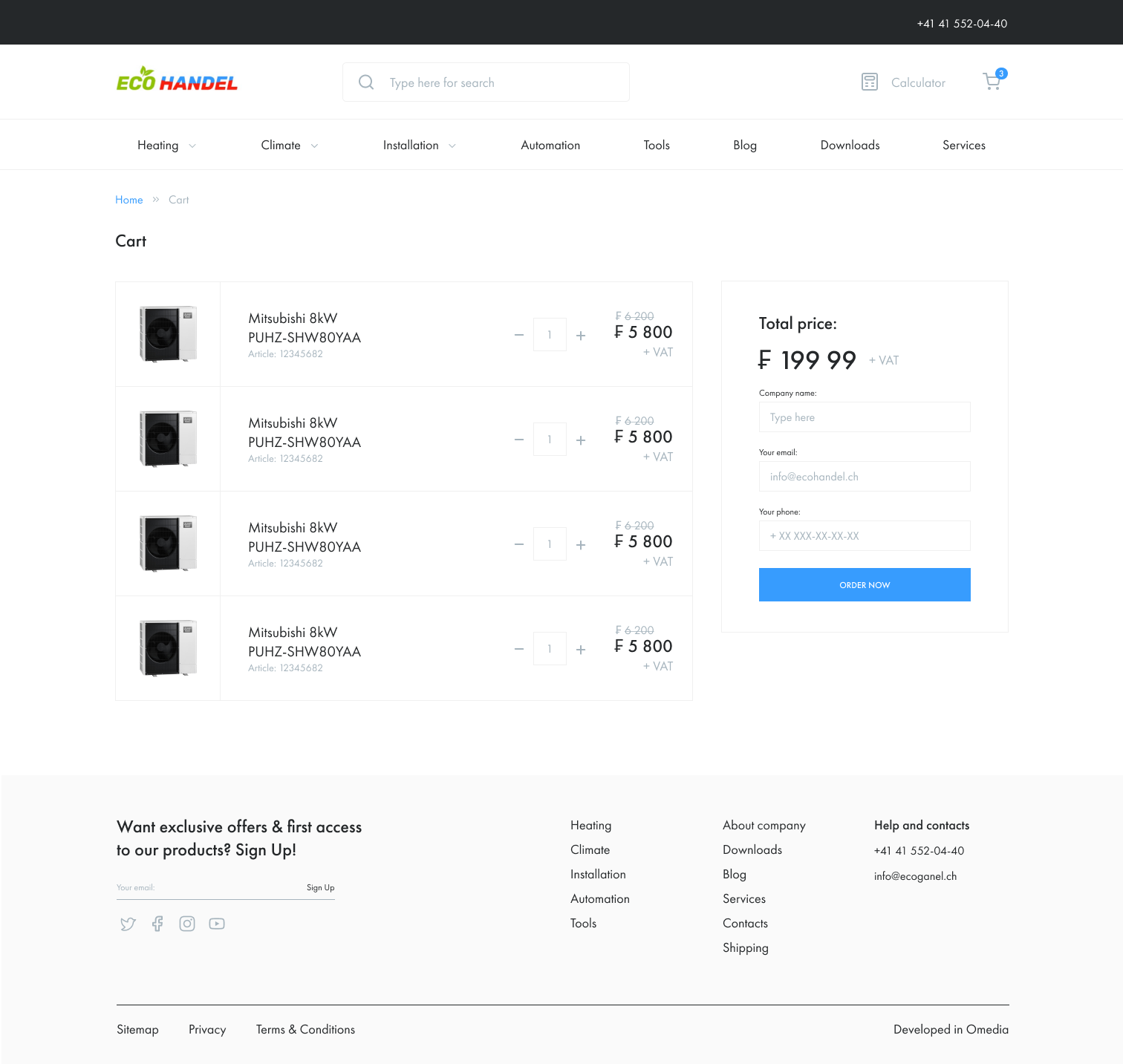This screenshot has width=1123, height=1064.
Task: Focus the Company name field
Action: (865, 417)
